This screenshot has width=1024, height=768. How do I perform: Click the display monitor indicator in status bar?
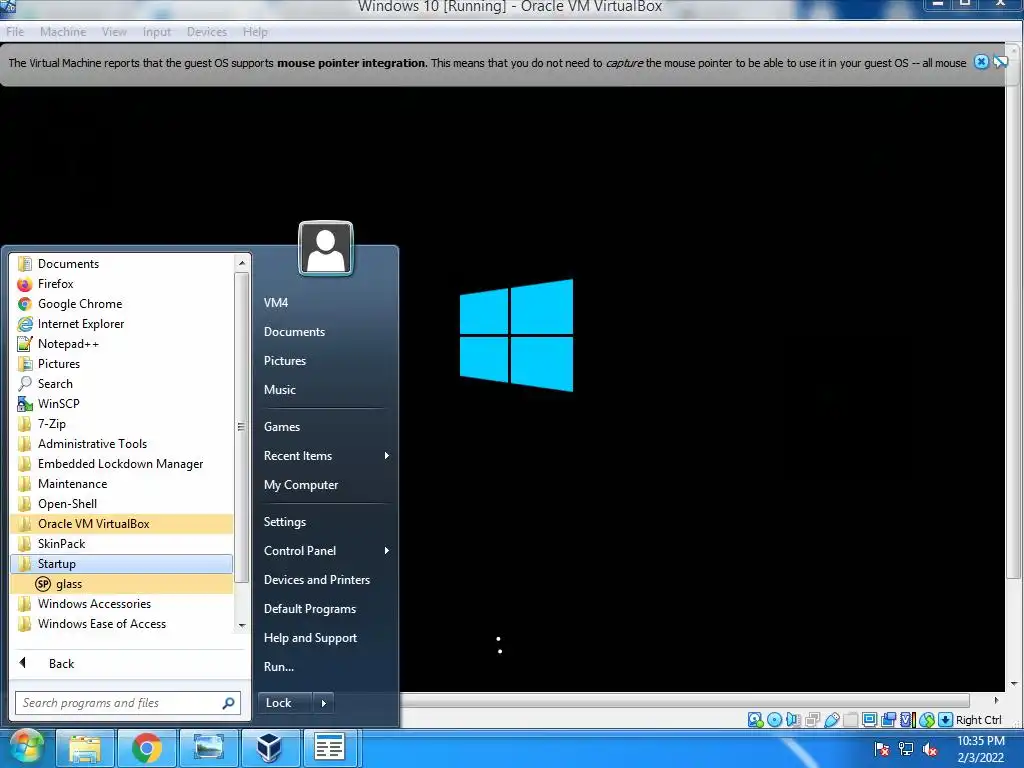coord(869,720)
